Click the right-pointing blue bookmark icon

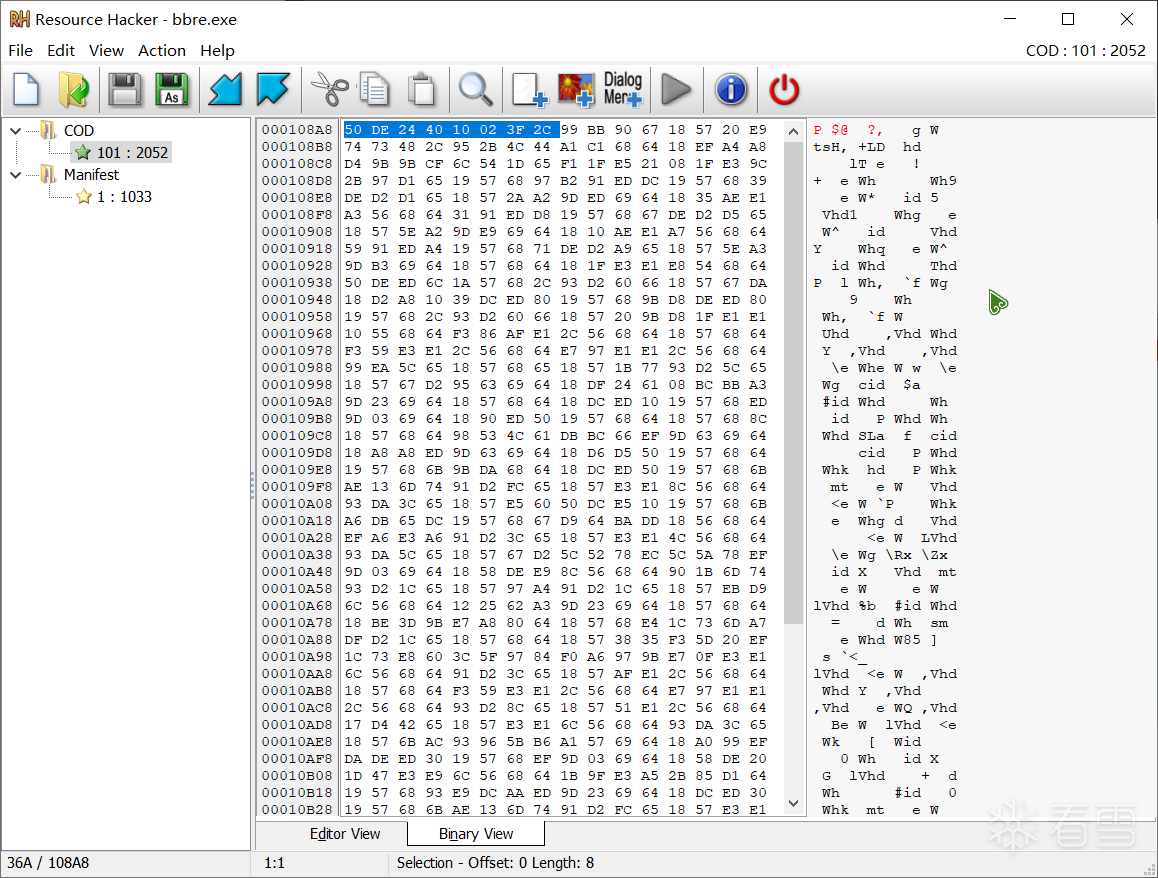pos(273,89)
